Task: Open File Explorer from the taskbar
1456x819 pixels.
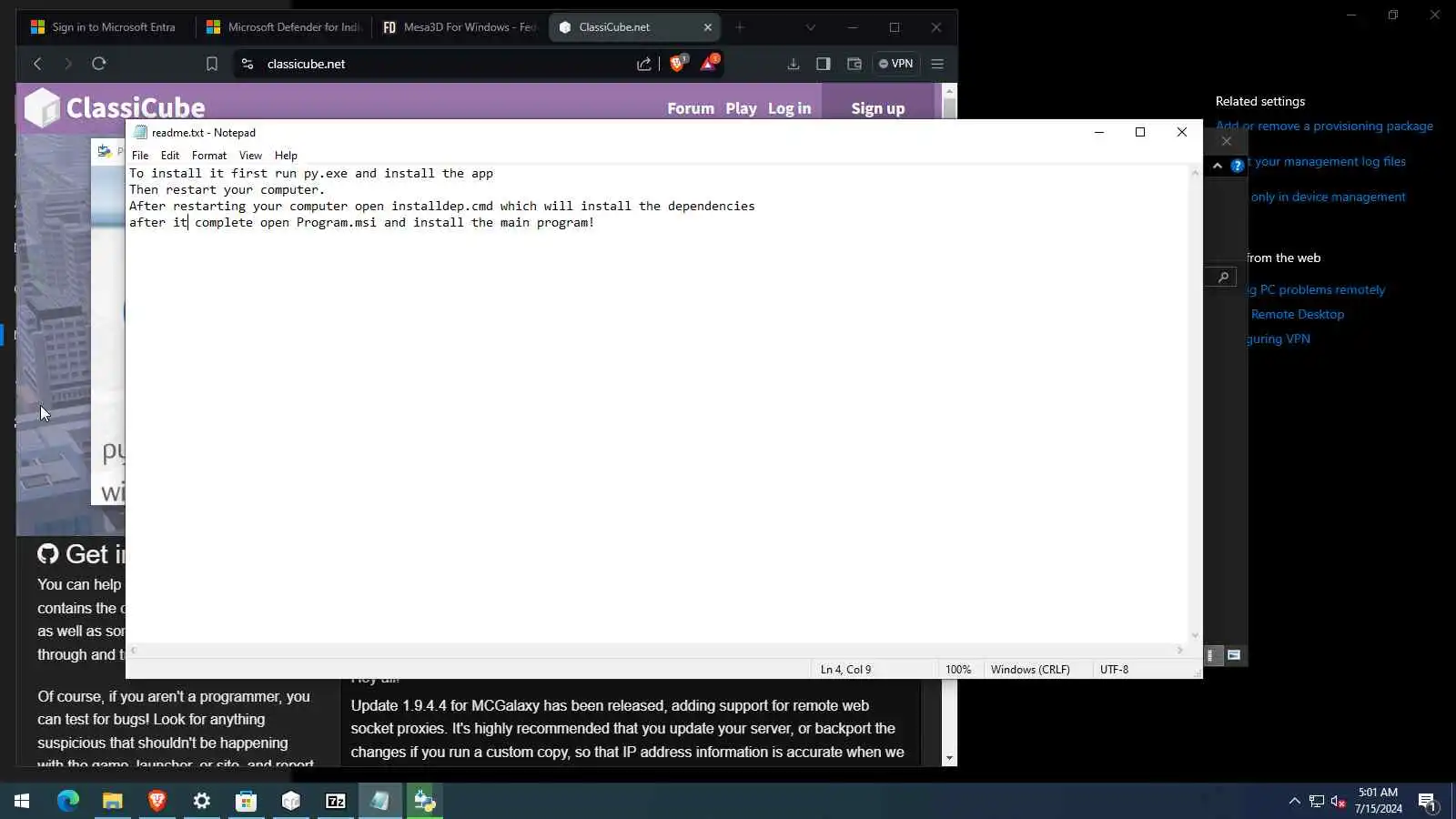Action: click(x=113, y=801)
